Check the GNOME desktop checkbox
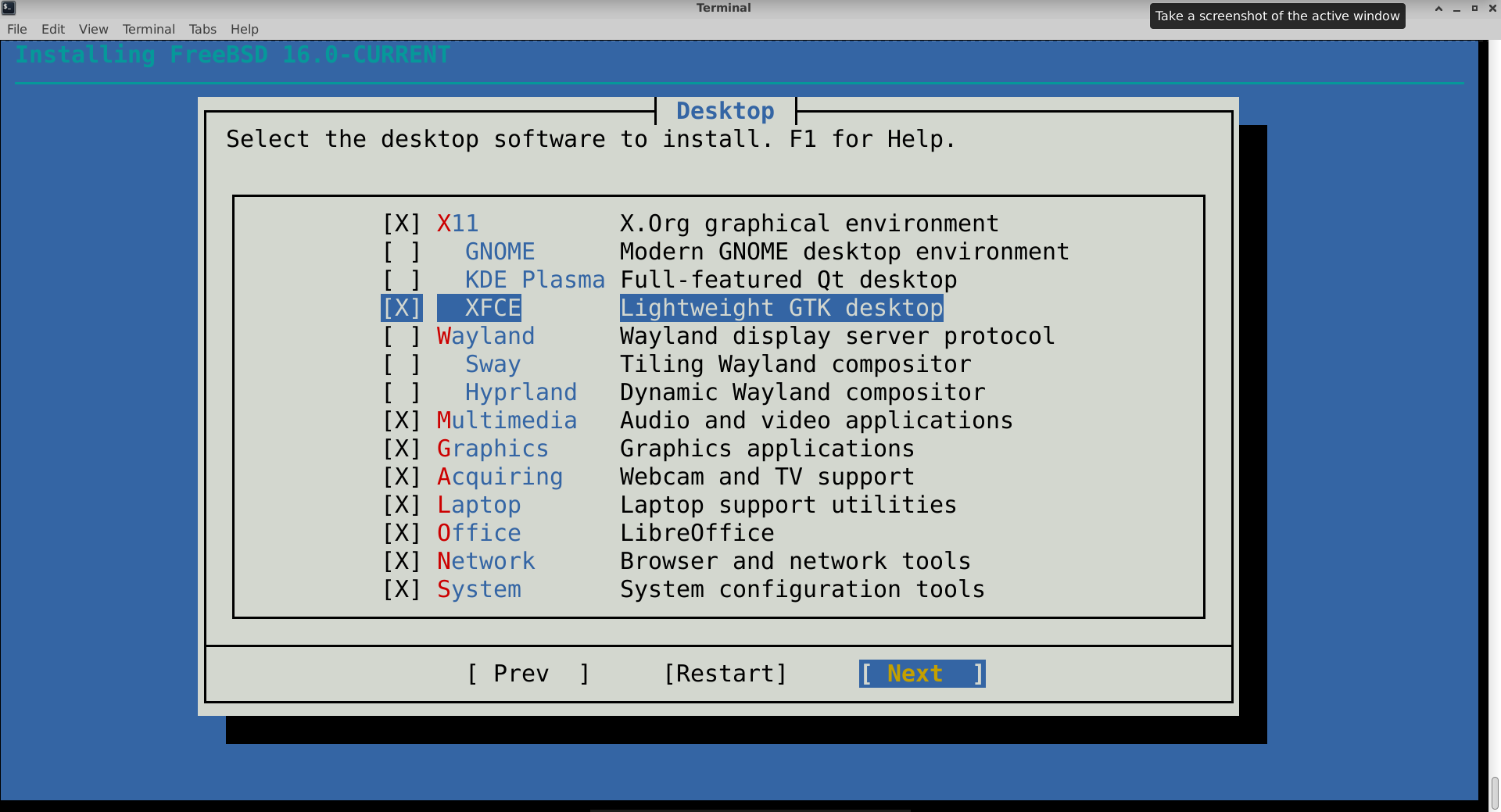Viewport: 1501px width, 812px height. (402, 252)
